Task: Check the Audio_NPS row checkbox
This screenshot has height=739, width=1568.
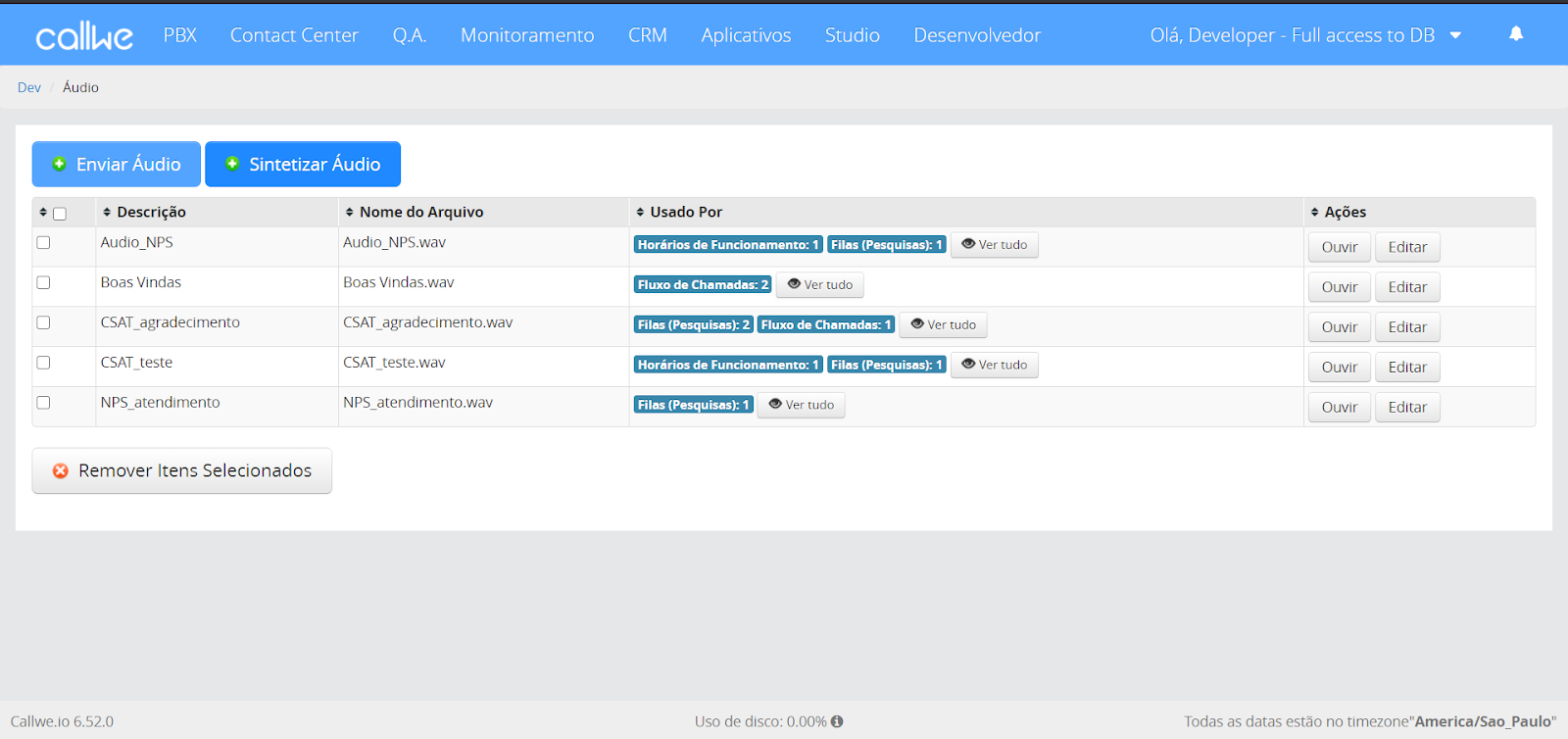Action: [x=43, y=242]
